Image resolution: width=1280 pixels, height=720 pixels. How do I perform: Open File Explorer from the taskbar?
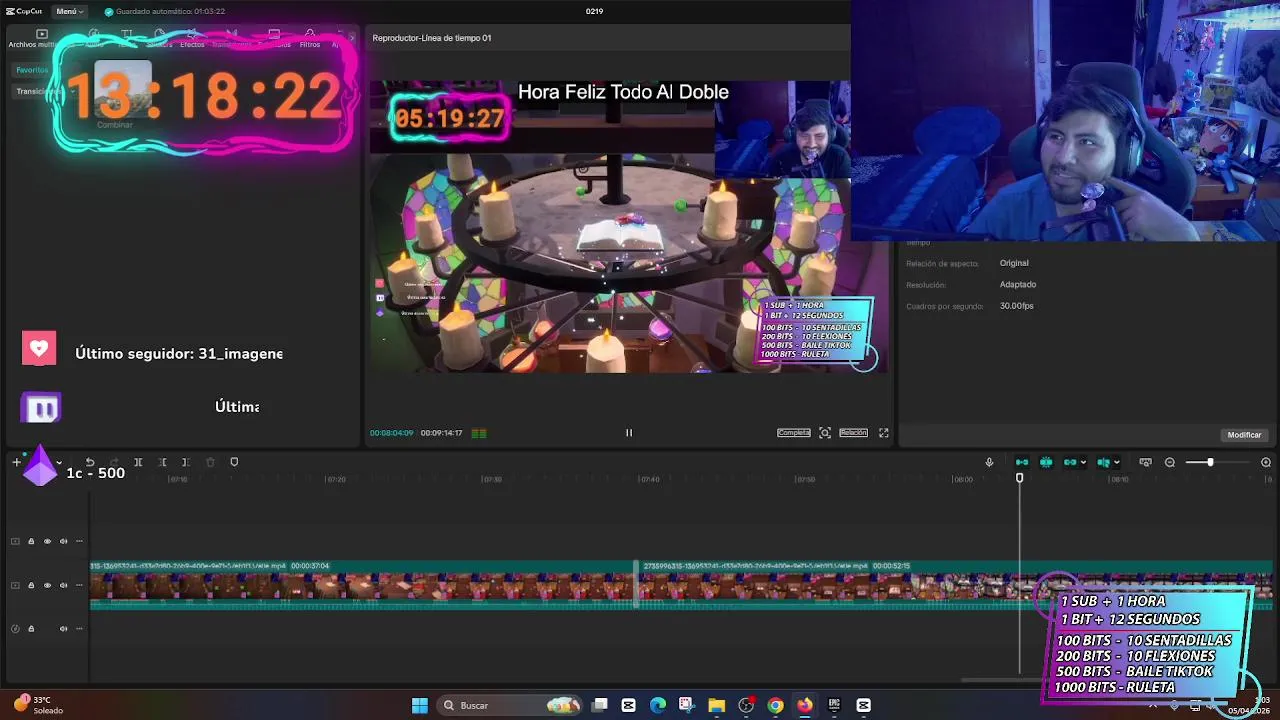pos(716,705)
